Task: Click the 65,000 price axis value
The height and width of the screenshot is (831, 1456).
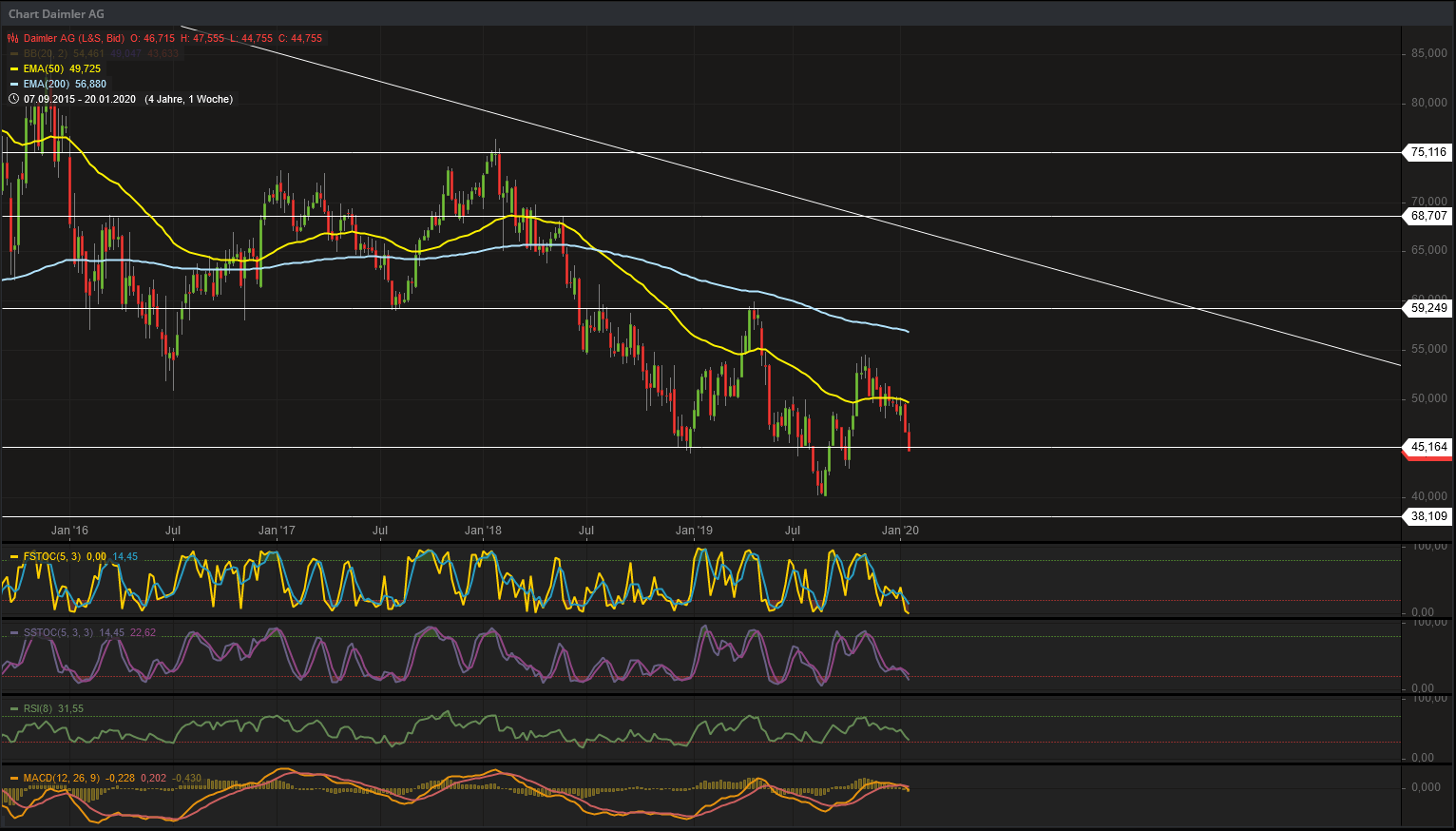Action: click(1429, 250)
